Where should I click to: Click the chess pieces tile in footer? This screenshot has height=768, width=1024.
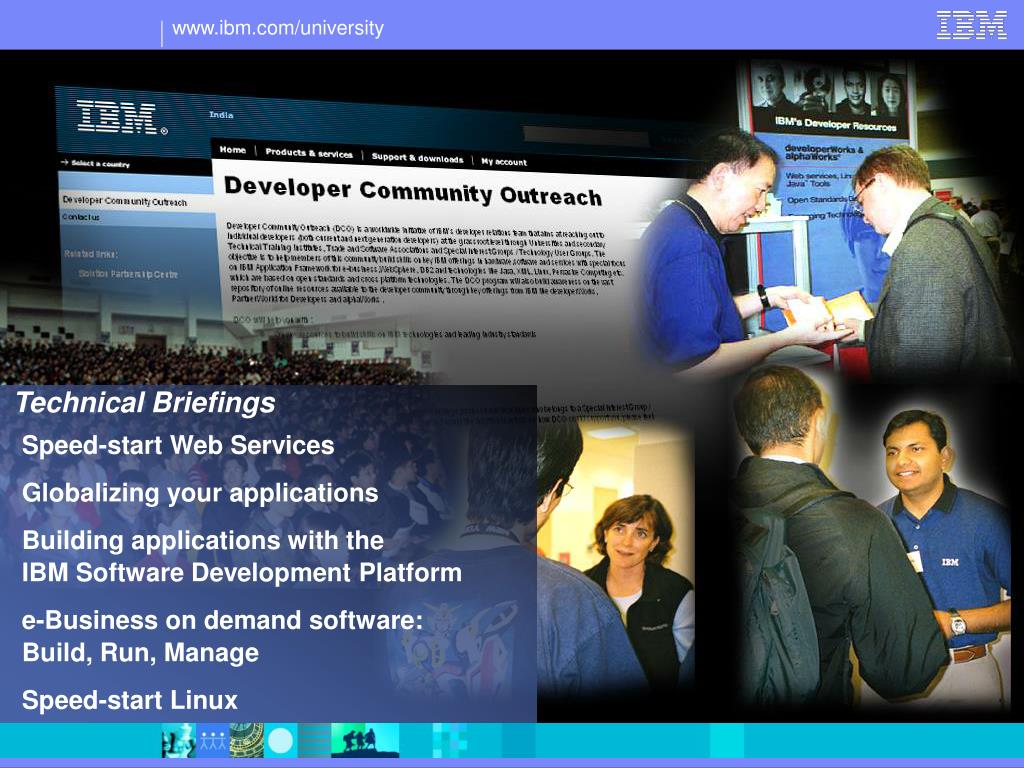coord(178,741)
